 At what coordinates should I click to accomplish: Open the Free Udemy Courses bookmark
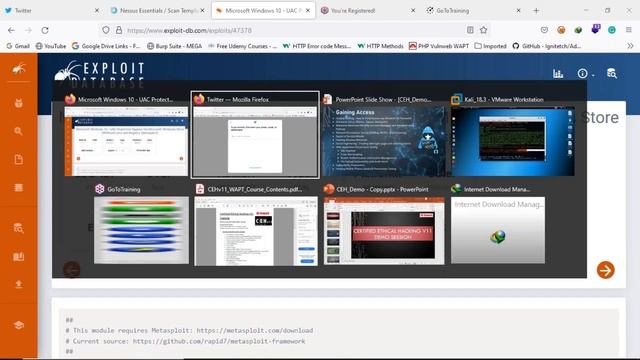pos(242,46)
